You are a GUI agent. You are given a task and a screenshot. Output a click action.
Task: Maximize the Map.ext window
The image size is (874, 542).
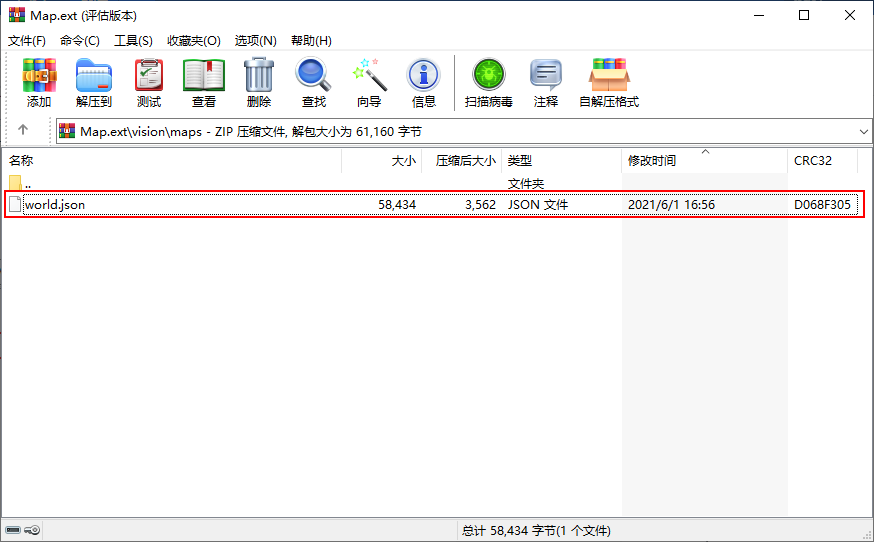click(804, 15)
